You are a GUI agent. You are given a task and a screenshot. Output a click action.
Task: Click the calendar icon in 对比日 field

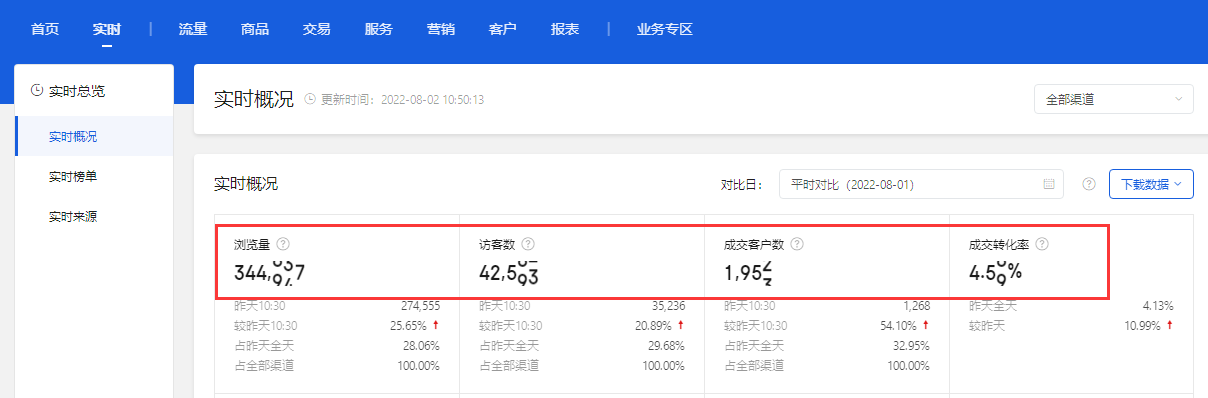point(1049,185)
